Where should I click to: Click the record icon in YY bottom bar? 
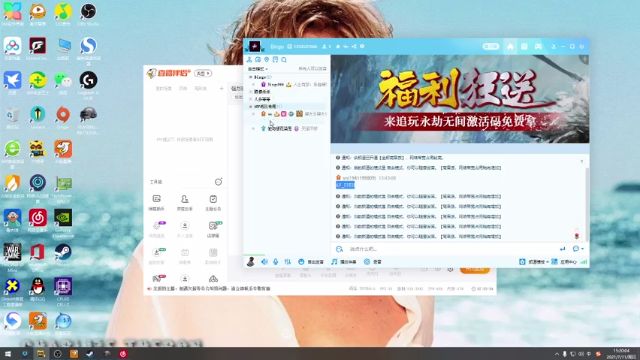click(367, 262)
